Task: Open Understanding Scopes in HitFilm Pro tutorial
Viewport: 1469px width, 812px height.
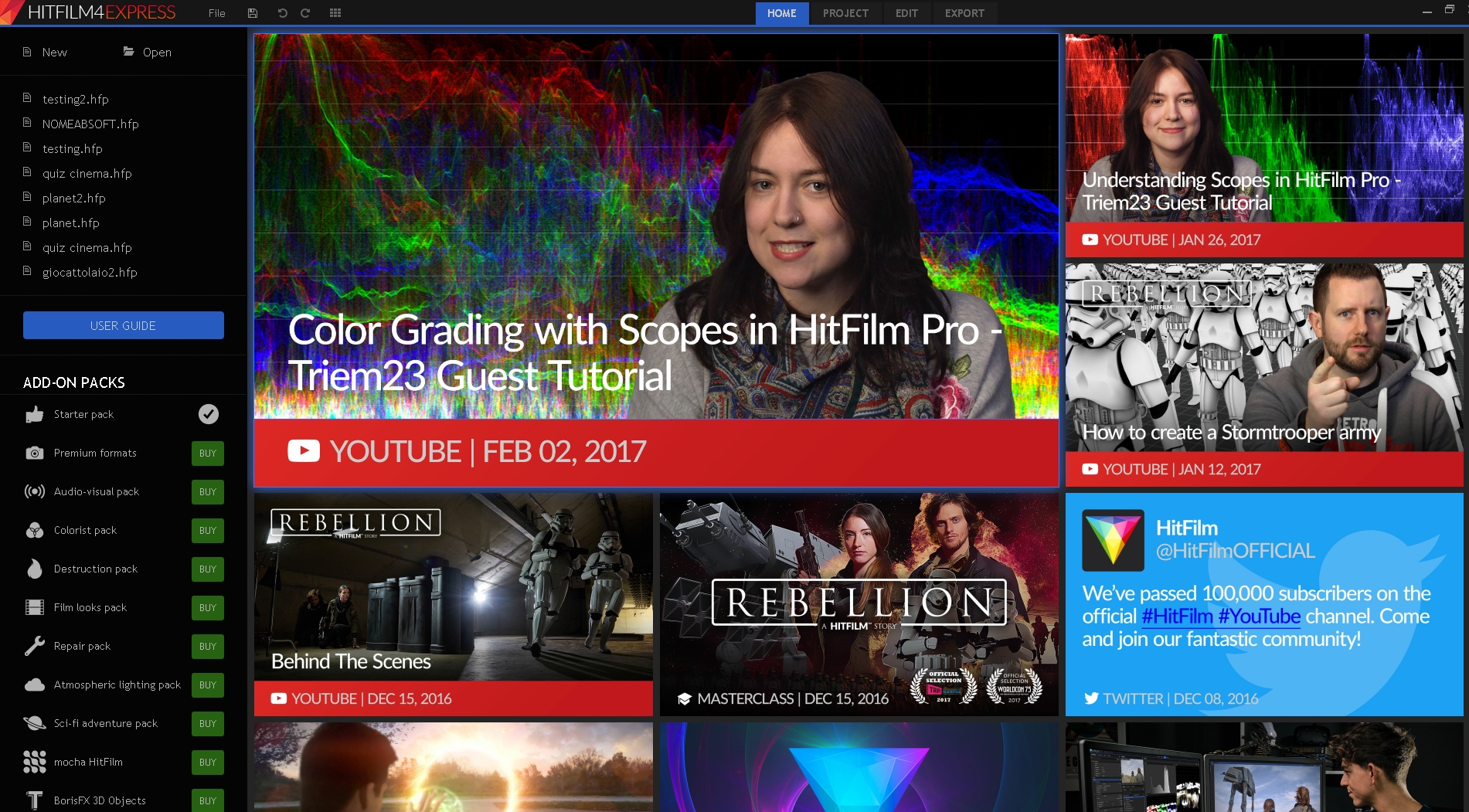Action: point(1264,145)
